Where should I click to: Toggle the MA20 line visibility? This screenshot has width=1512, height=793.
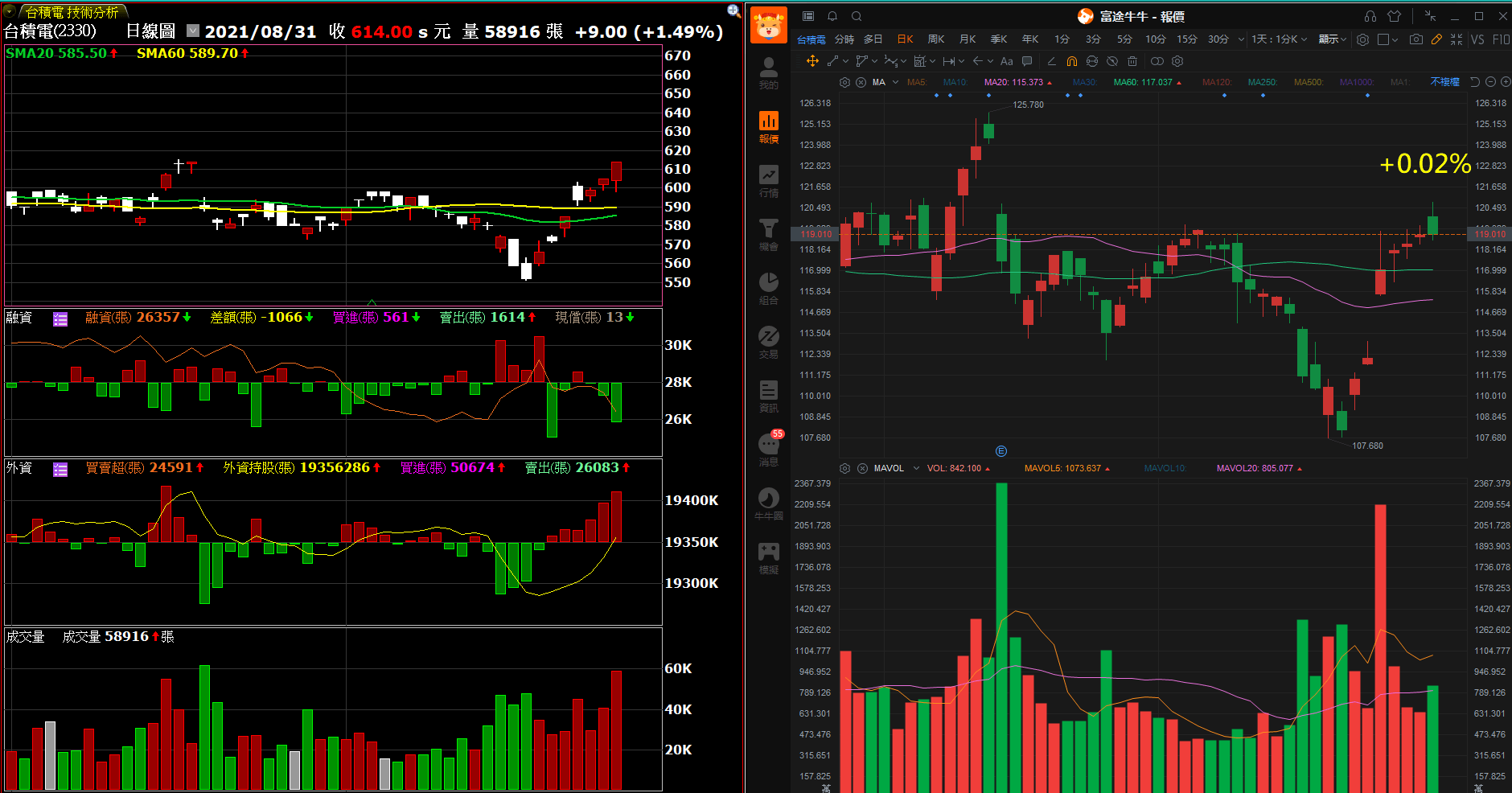pyautogui.click(x=1017, y=82)
